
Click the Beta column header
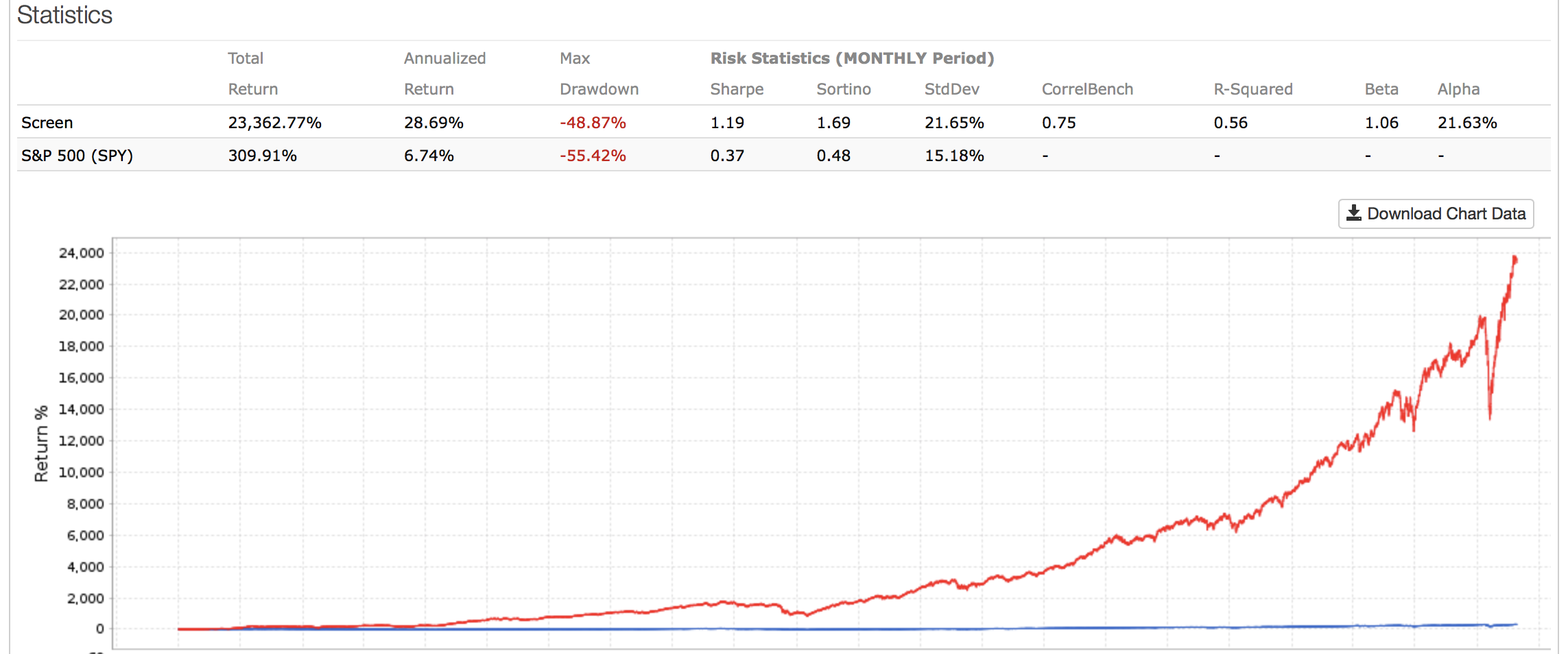pyautogui.click(x=1381, y=89)
